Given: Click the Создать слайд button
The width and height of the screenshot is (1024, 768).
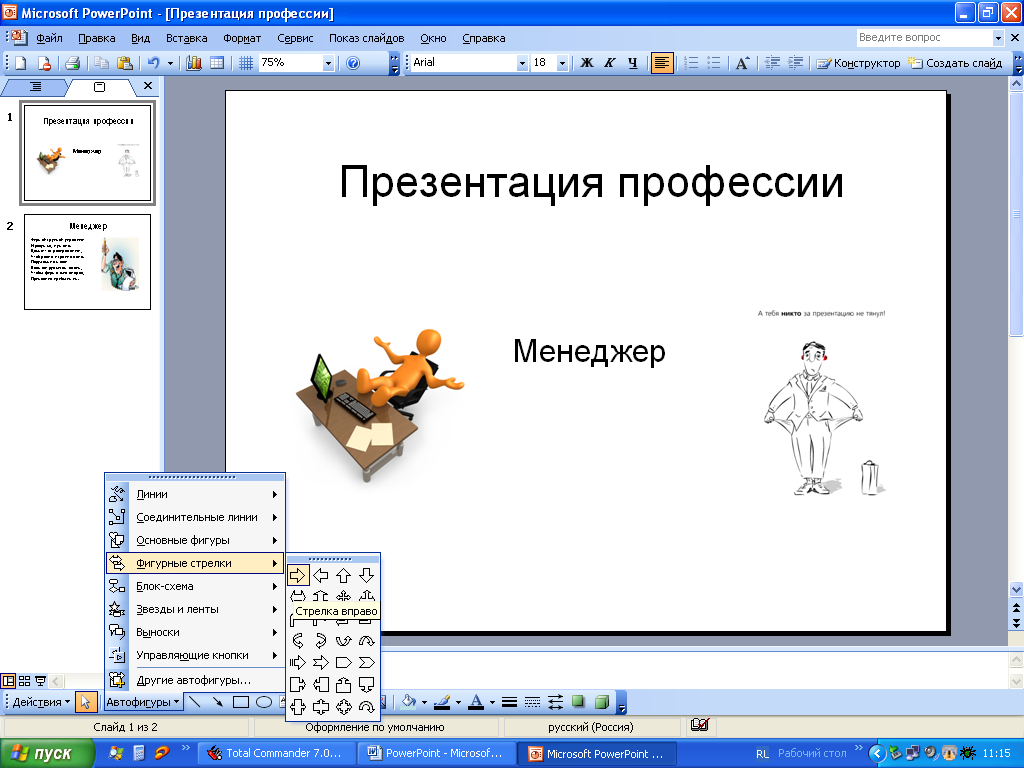Looking at the screenshot, I should coord(955,63).
